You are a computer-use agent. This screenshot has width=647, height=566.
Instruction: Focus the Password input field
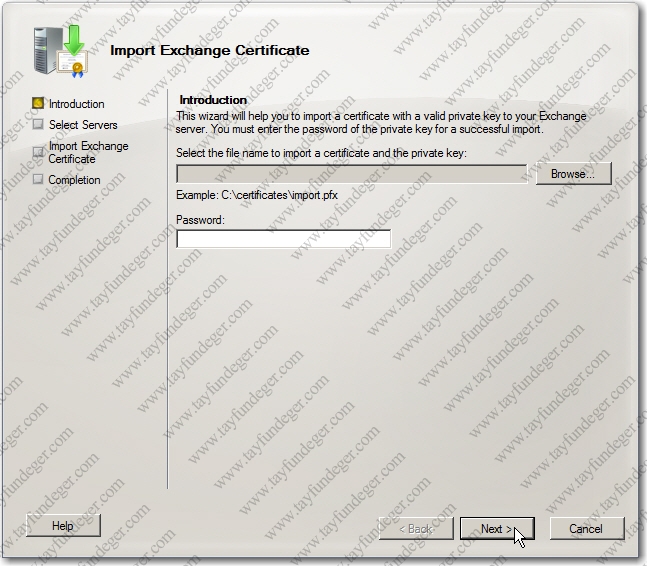coord(283,239)
